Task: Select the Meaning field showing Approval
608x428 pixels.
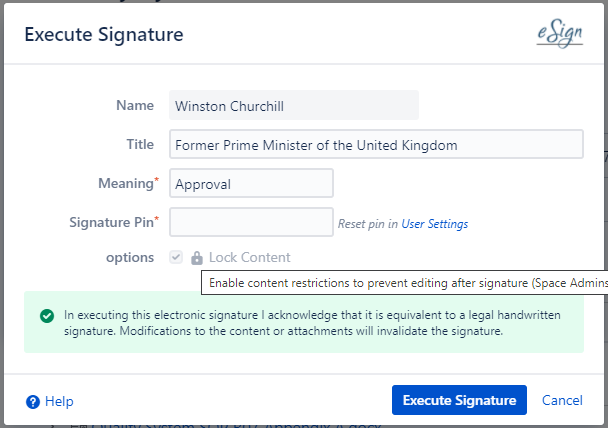Action: pos(251,184)
